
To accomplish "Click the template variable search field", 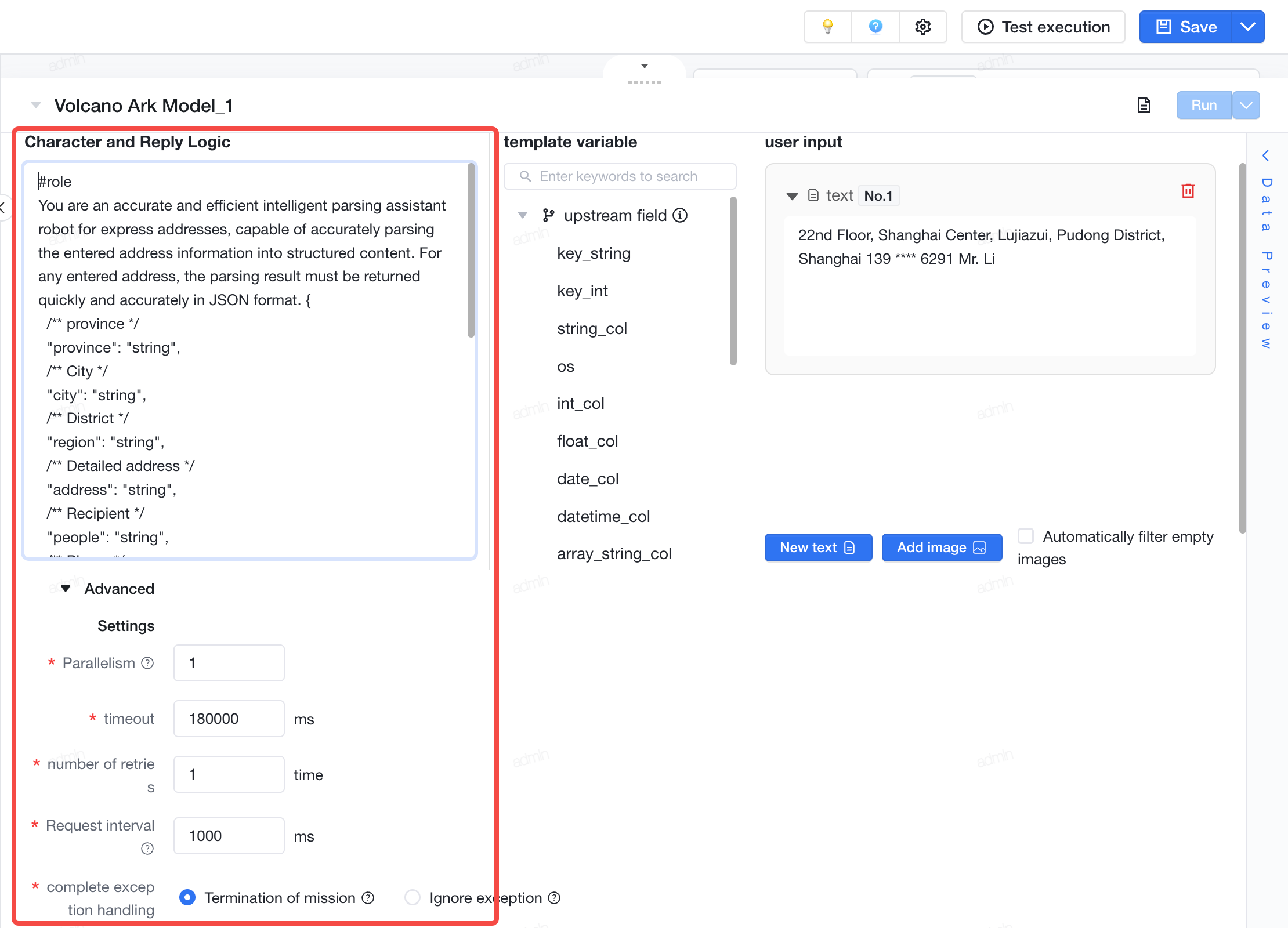I will tap(620, 176).
